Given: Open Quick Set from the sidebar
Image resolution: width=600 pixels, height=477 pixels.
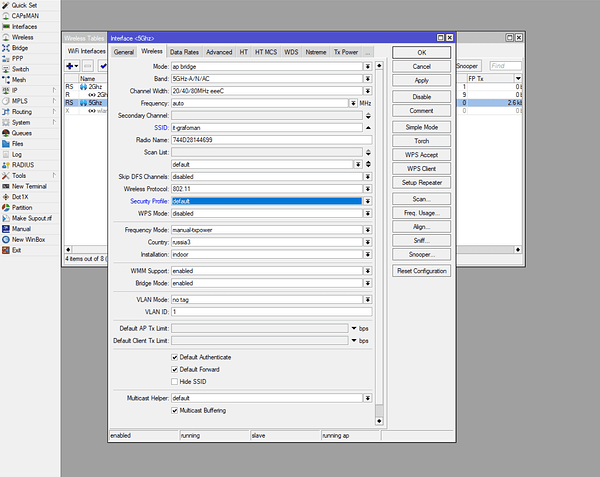Looking at the screenshot, I should [22, 3].
